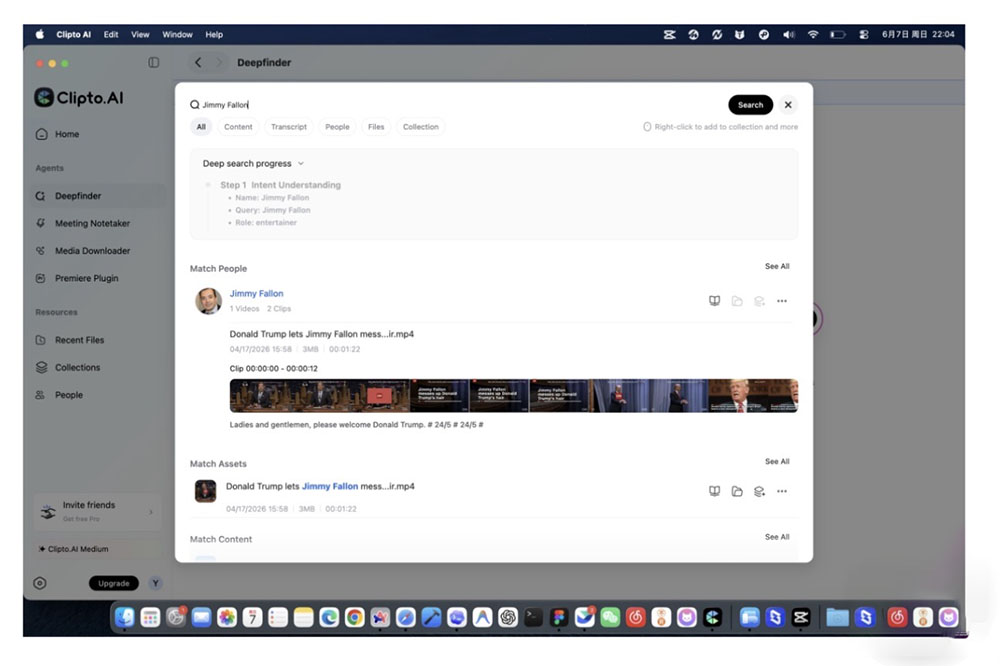
Task: Click See All for Match Content
Action: [777, 536]
